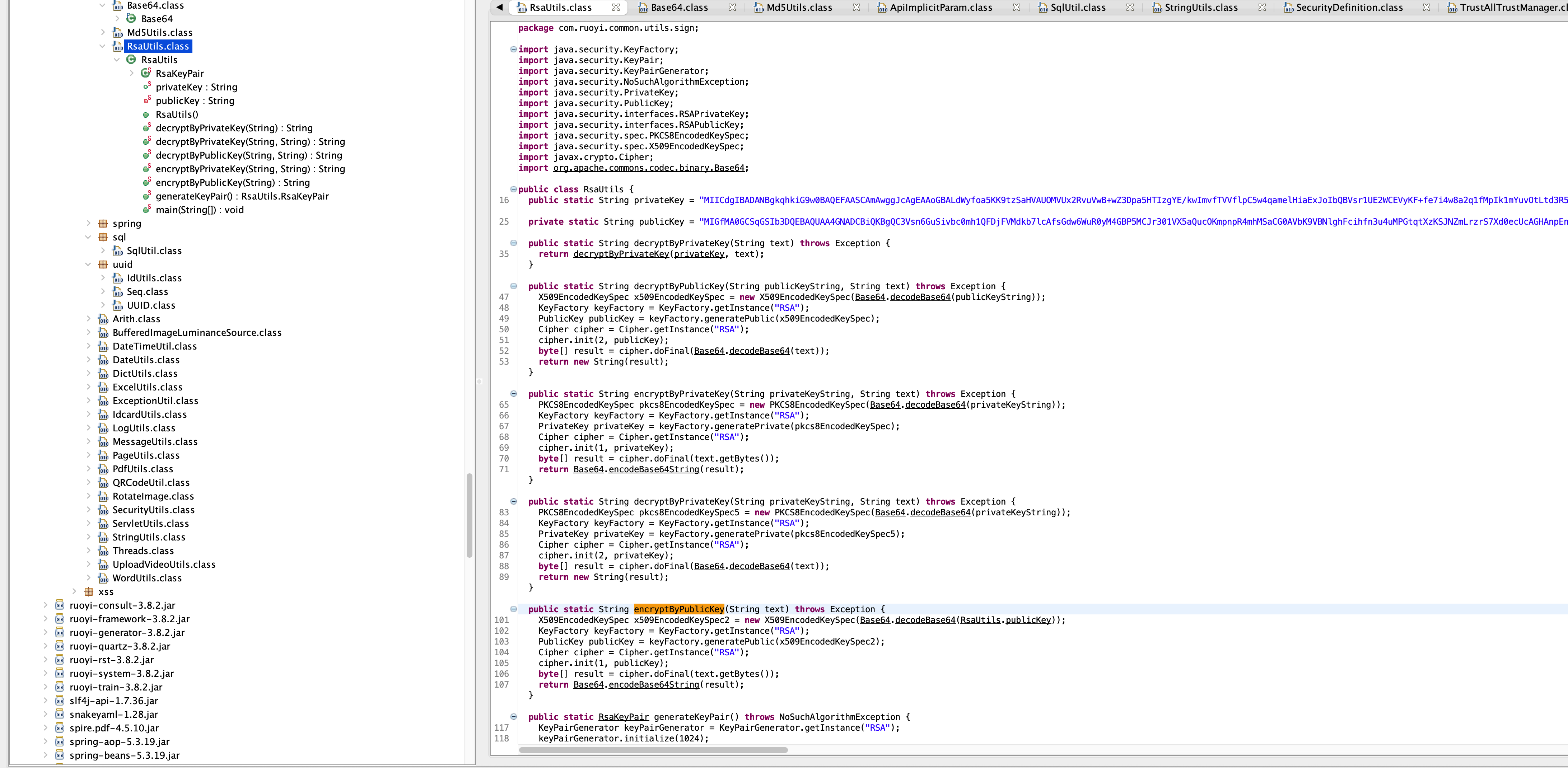Click the tree panel vertical scrollbar

point(469,515)
